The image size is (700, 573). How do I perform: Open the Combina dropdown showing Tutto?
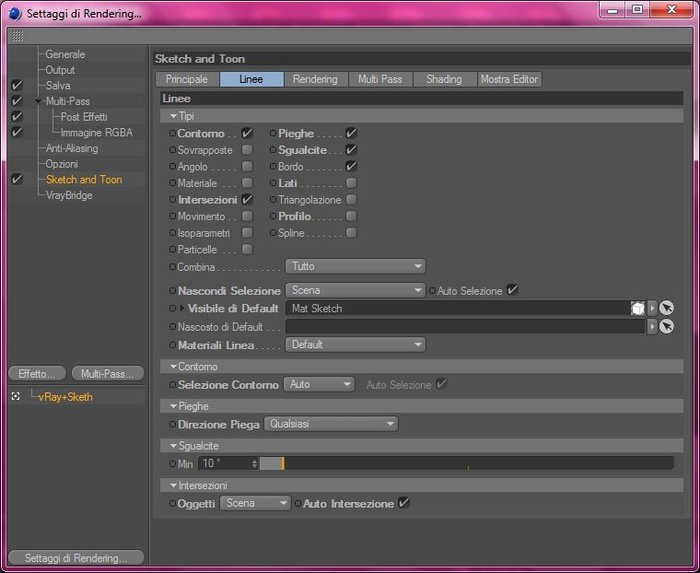355,266
